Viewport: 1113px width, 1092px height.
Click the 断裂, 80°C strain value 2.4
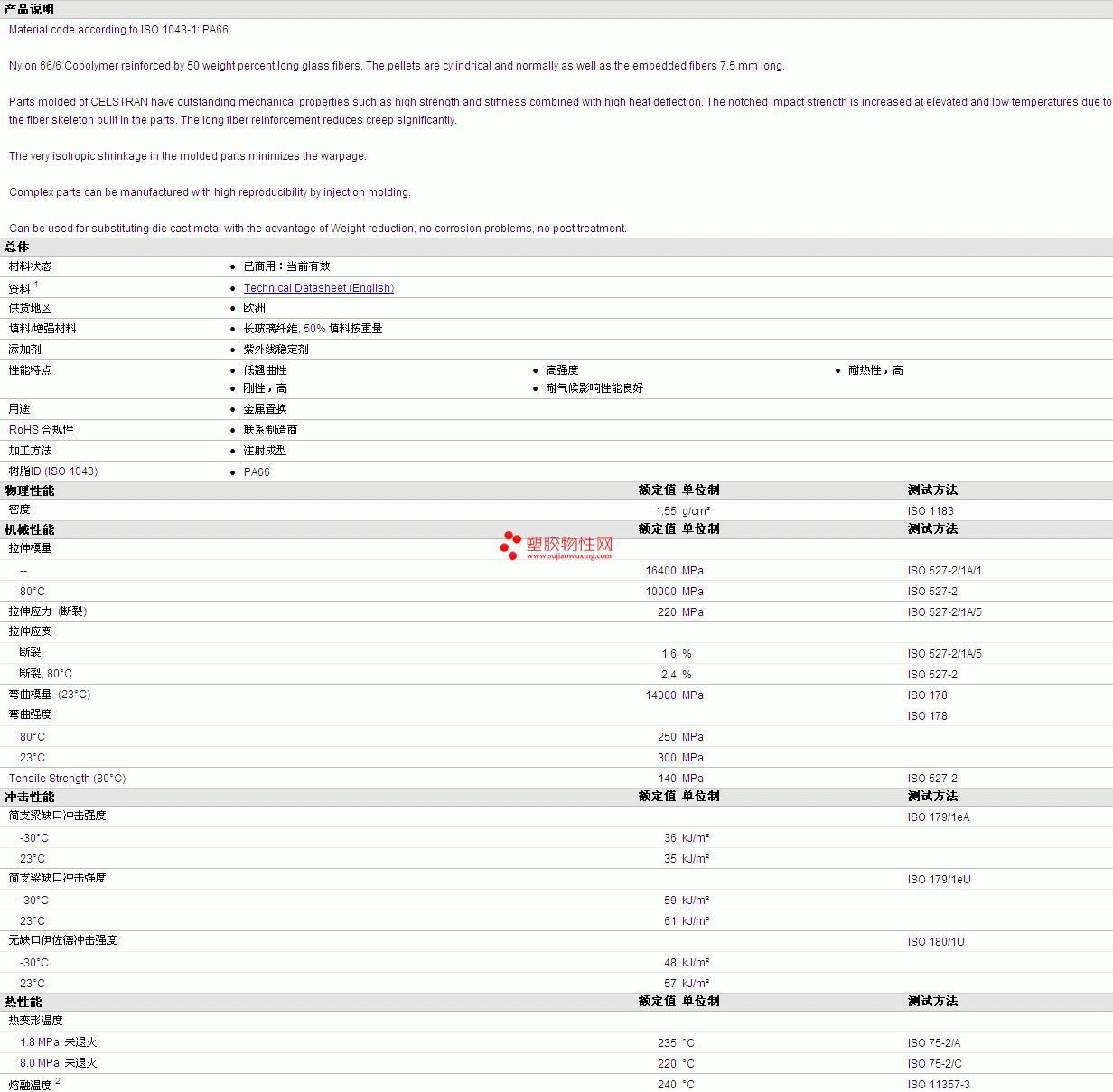[x=669, y=675]
